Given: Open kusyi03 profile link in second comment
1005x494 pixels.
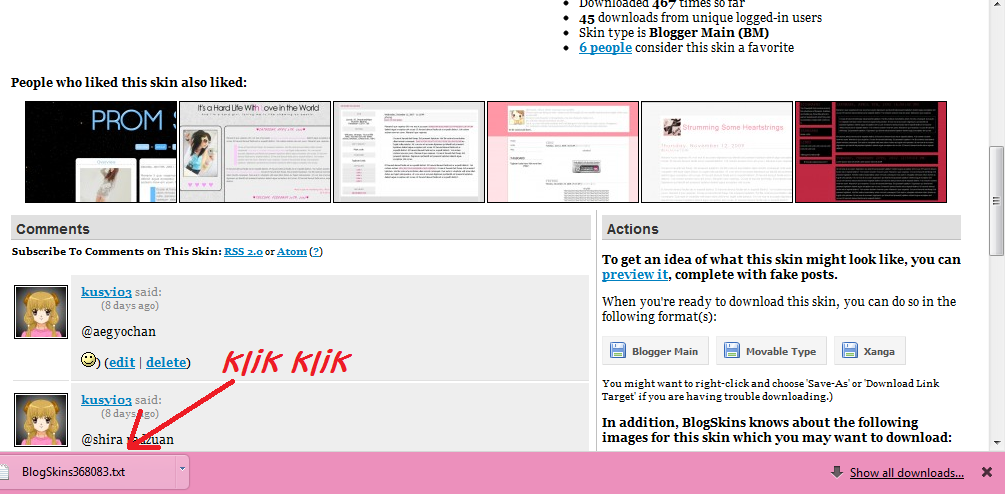Looking at the screenshot, I should click(106, 400).
